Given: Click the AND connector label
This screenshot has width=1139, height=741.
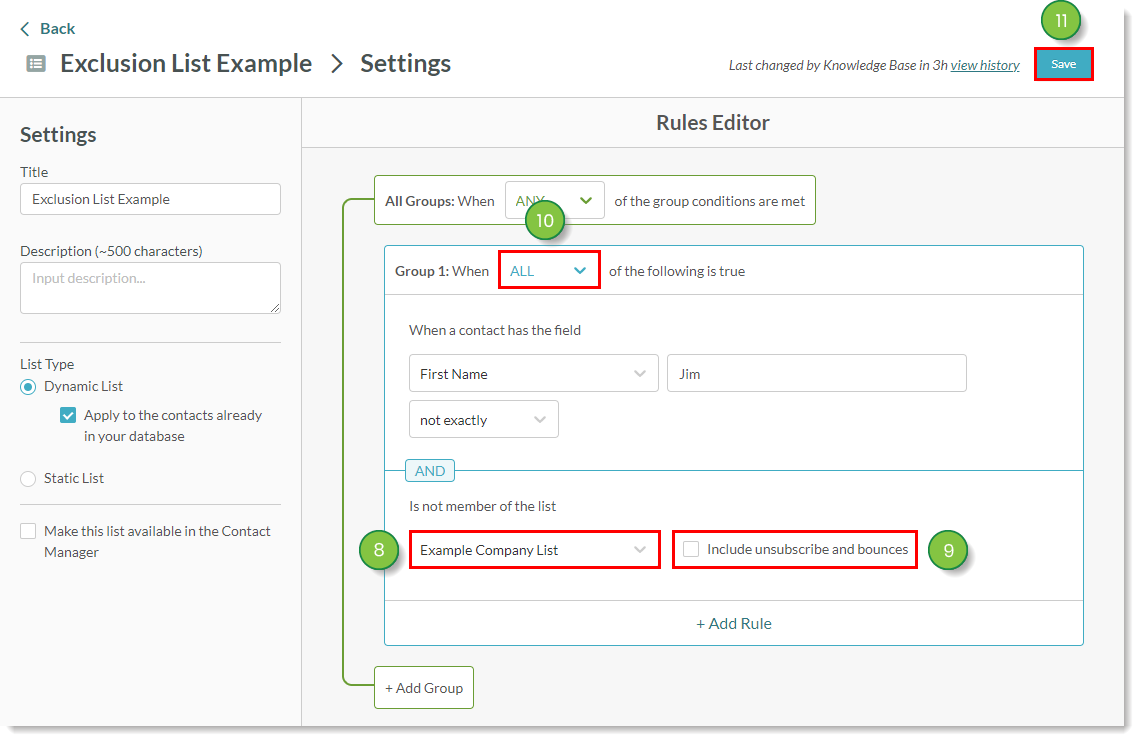Looking at the screenshot, I should [430, 471].
